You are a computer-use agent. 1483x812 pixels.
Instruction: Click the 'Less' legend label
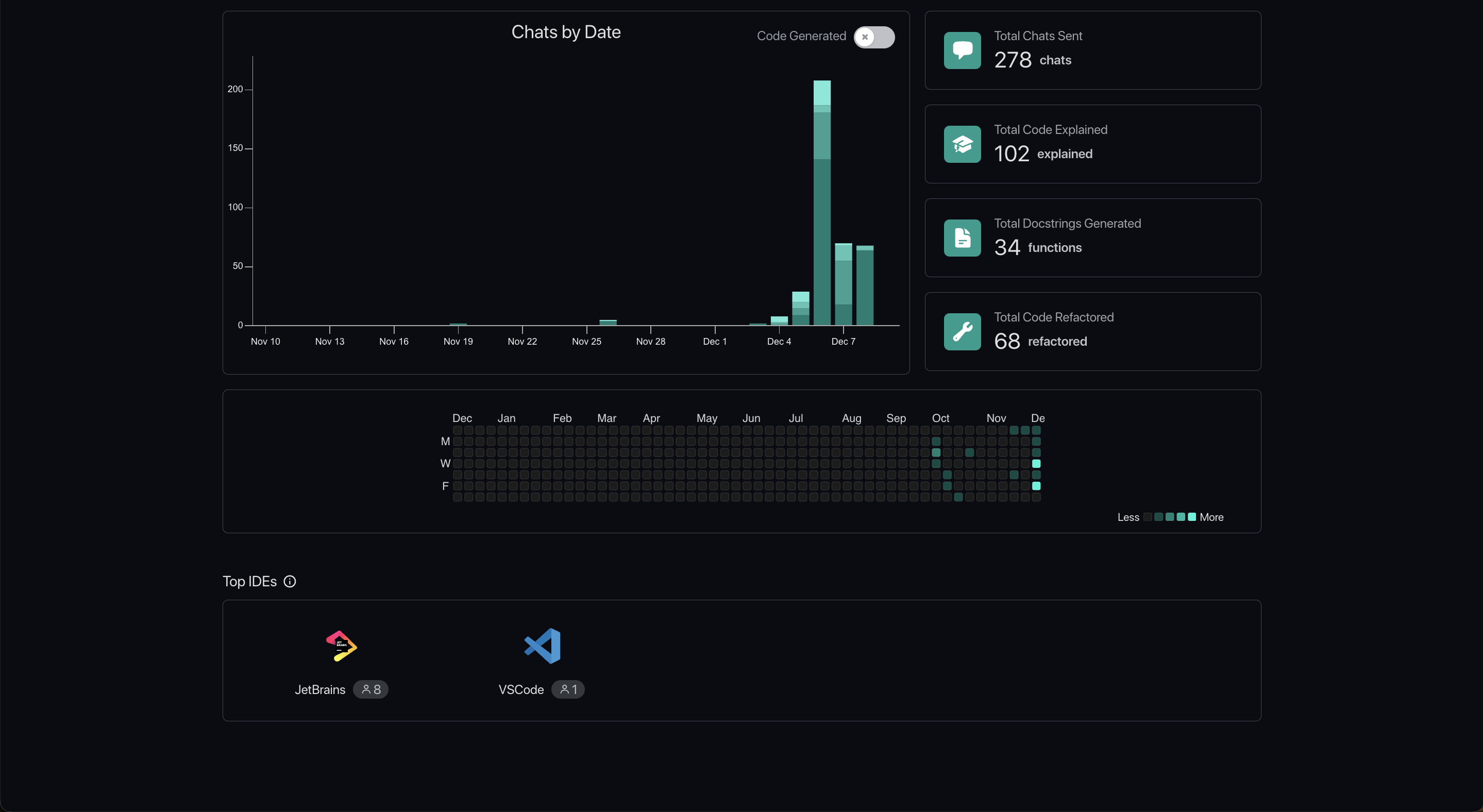click(1128, 517)
